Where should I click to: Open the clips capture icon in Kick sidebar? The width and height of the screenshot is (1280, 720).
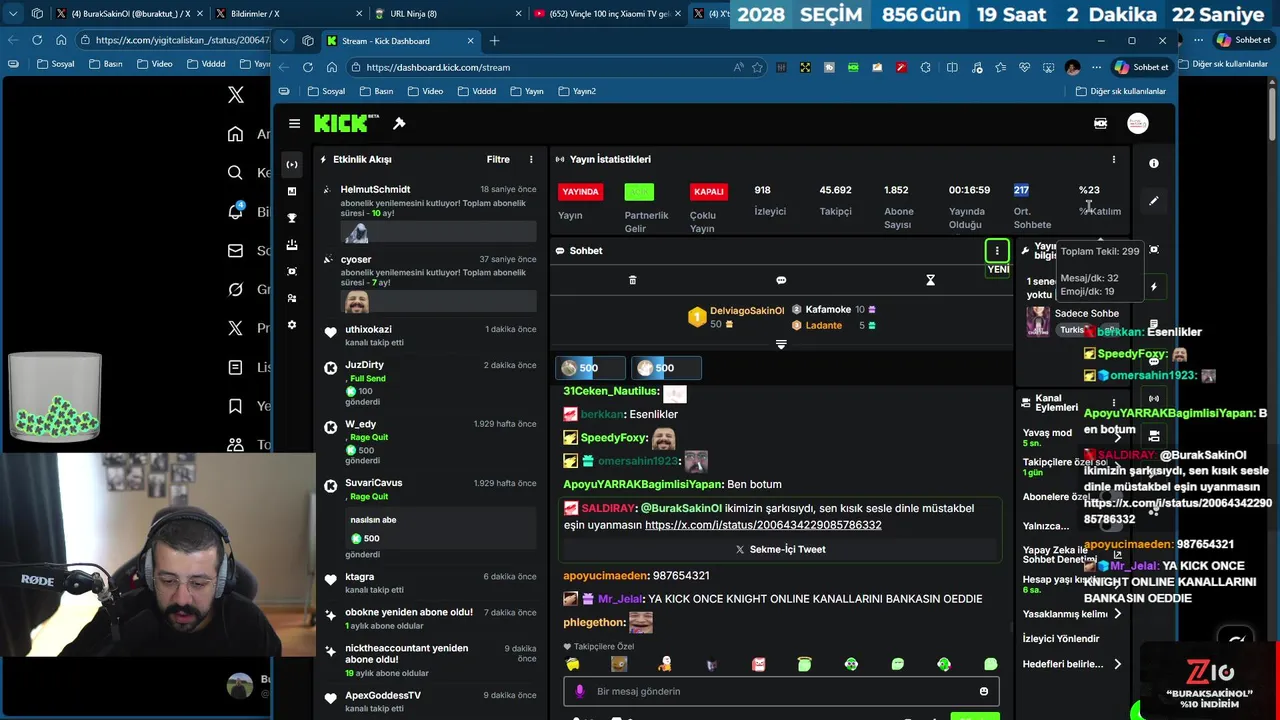coord(291,272)
